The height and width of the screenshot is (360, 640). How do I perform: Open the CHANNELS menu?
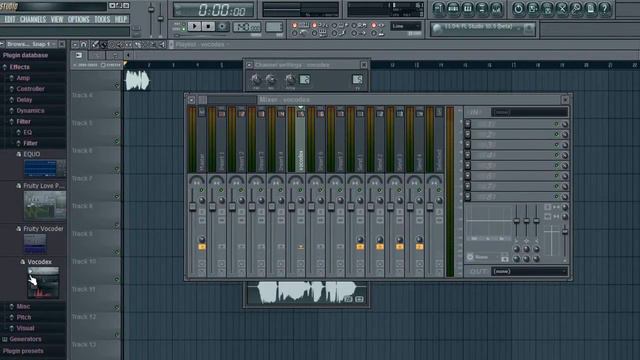tap(33, 19)
